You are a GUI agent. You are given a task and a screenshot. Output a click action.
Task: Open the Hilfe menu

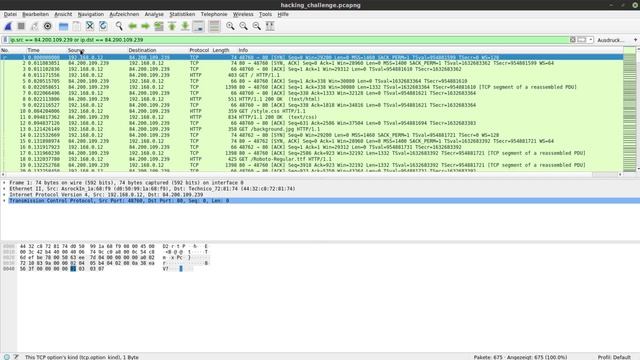pos(283,14)
